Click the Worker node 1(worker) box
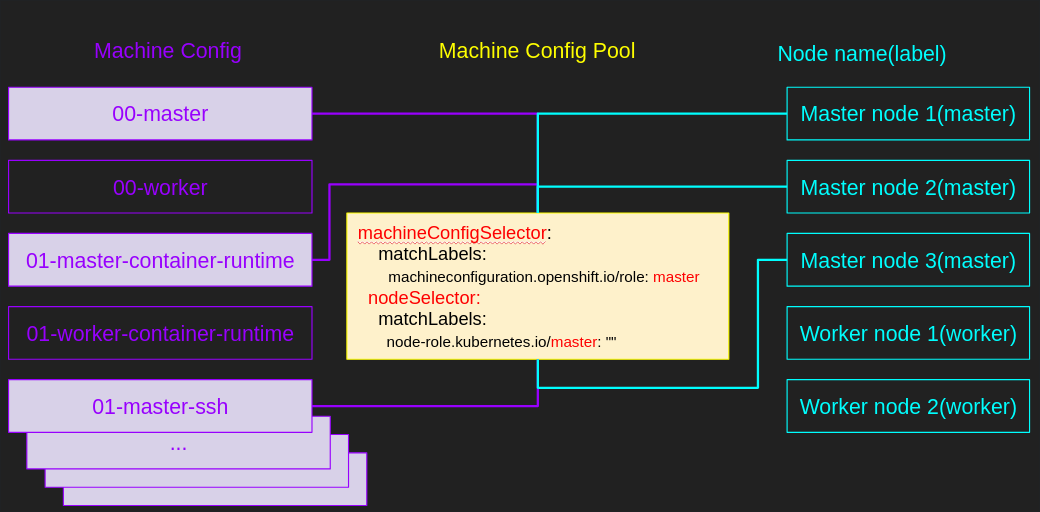The image size is (1040, 512). pos(908,333)
